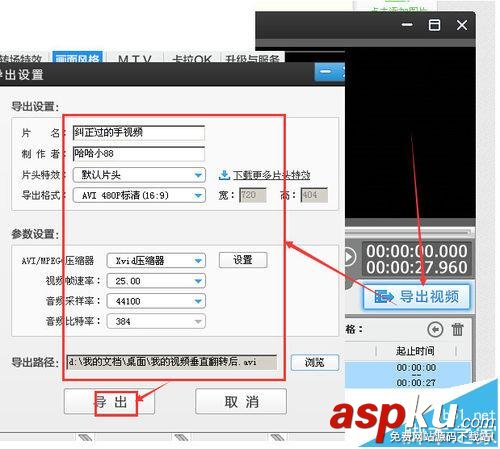This screenshot has height=449, width=500.
Task: Click the 导出 export button
Action: 109,402
